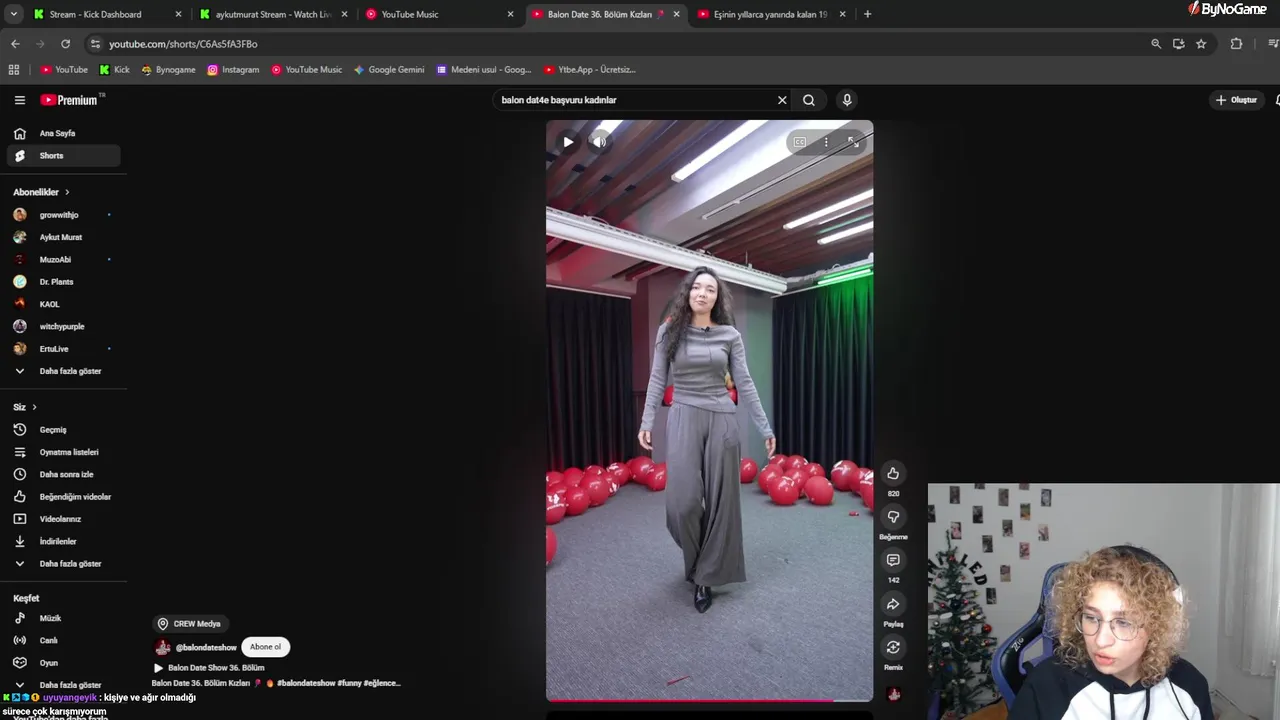Bookmark this page with star icon
1280x720 pixels.
coord(1201,44)
